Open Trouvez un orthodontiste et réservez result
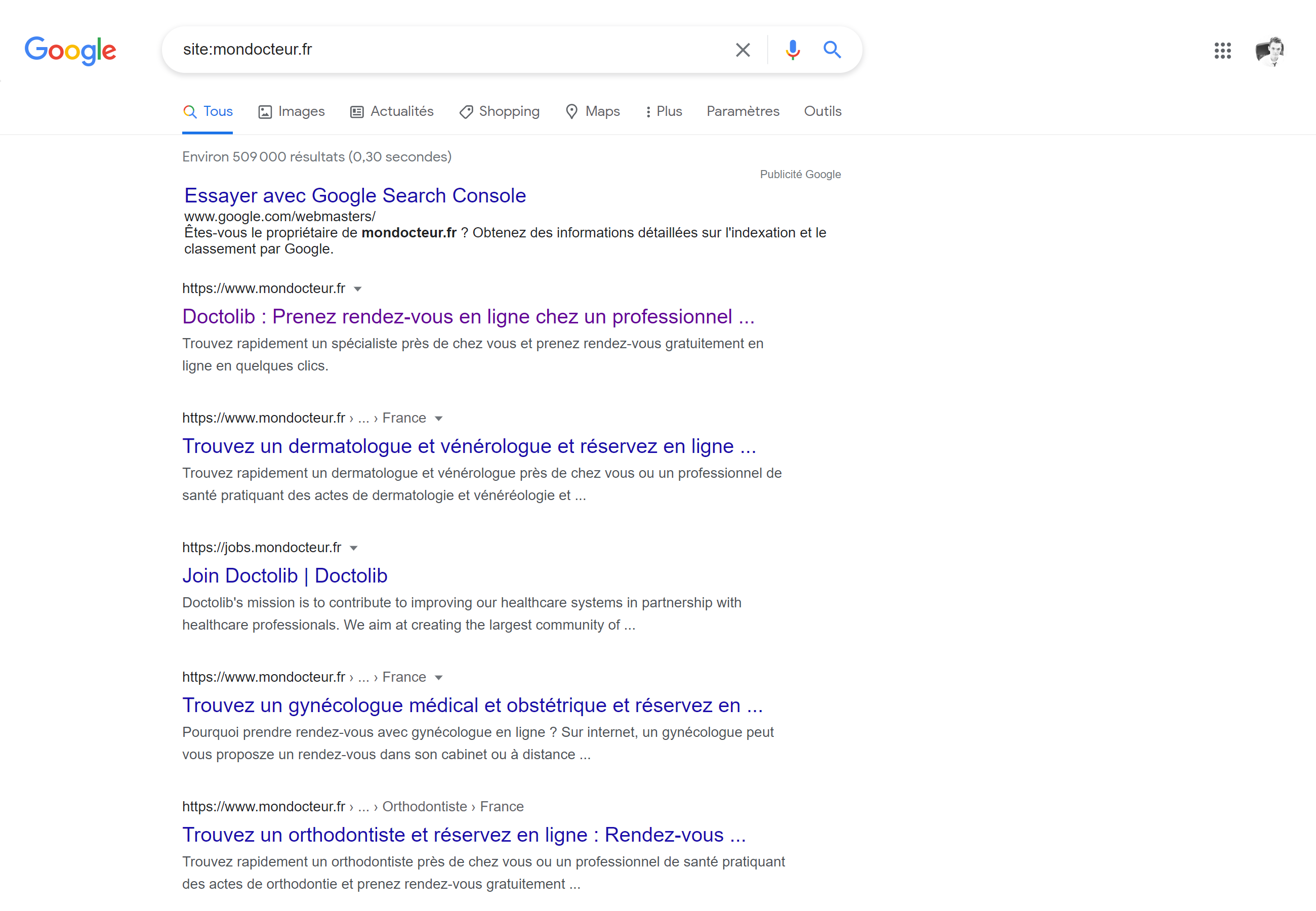Screen dimensions: 1316x911 (464, 835)
